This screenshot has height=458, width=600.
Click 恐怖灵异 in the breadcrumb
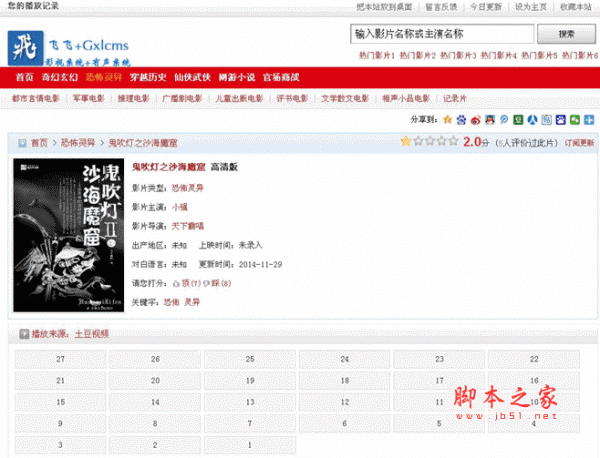coord(78,143)
